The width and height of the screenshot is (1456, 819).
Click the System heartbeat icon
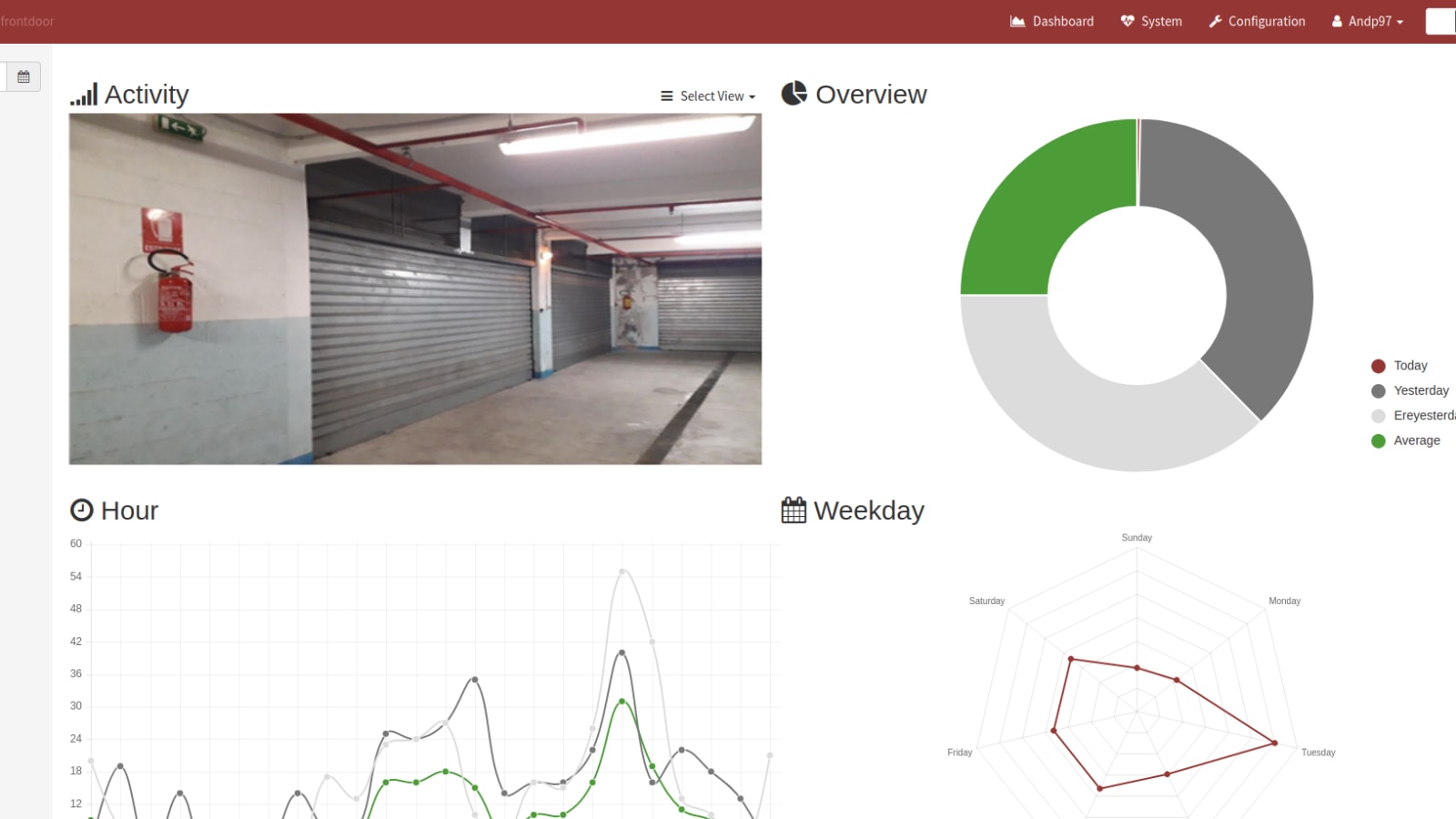click(x=1127, y=21)
